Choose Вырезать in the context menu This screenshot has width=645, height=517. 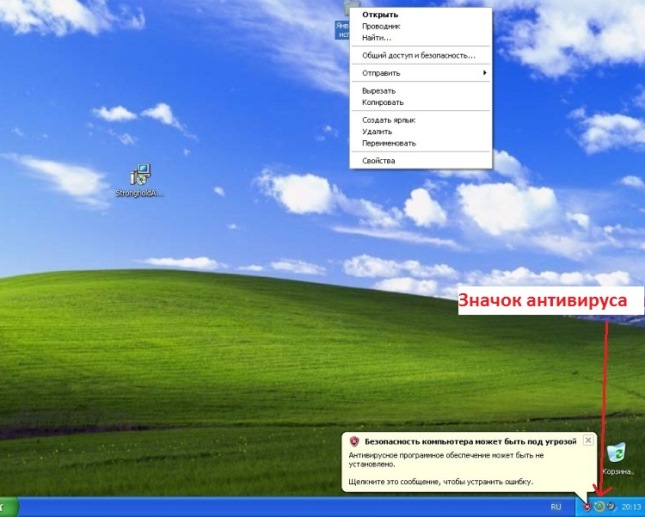(x=420, y=91)
